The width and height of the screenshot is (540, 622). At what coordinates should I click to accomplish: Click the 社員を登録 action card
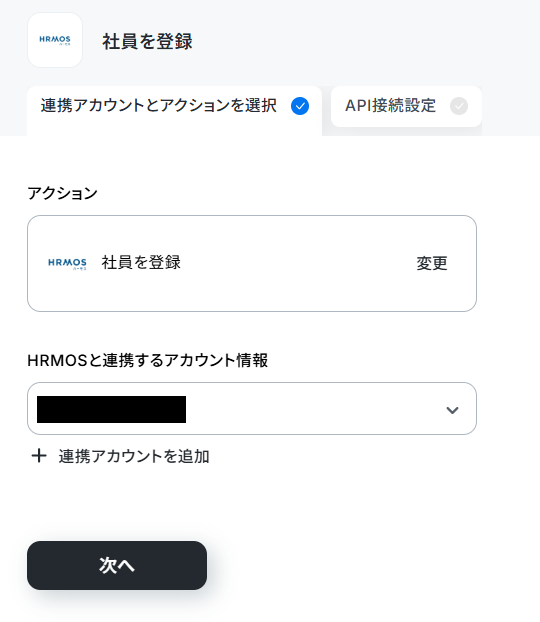252,263
